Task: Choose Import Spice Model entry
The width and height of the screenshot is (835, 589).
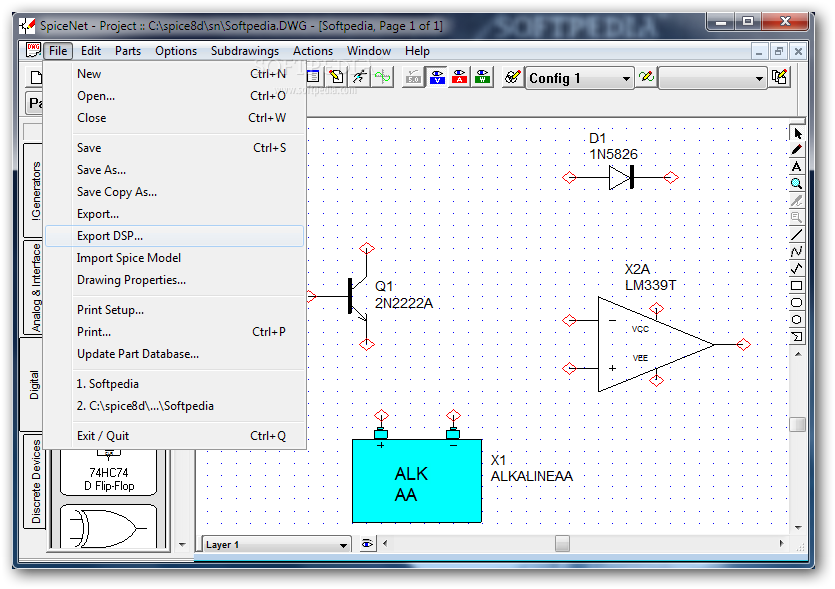Action: click(175, 258)
